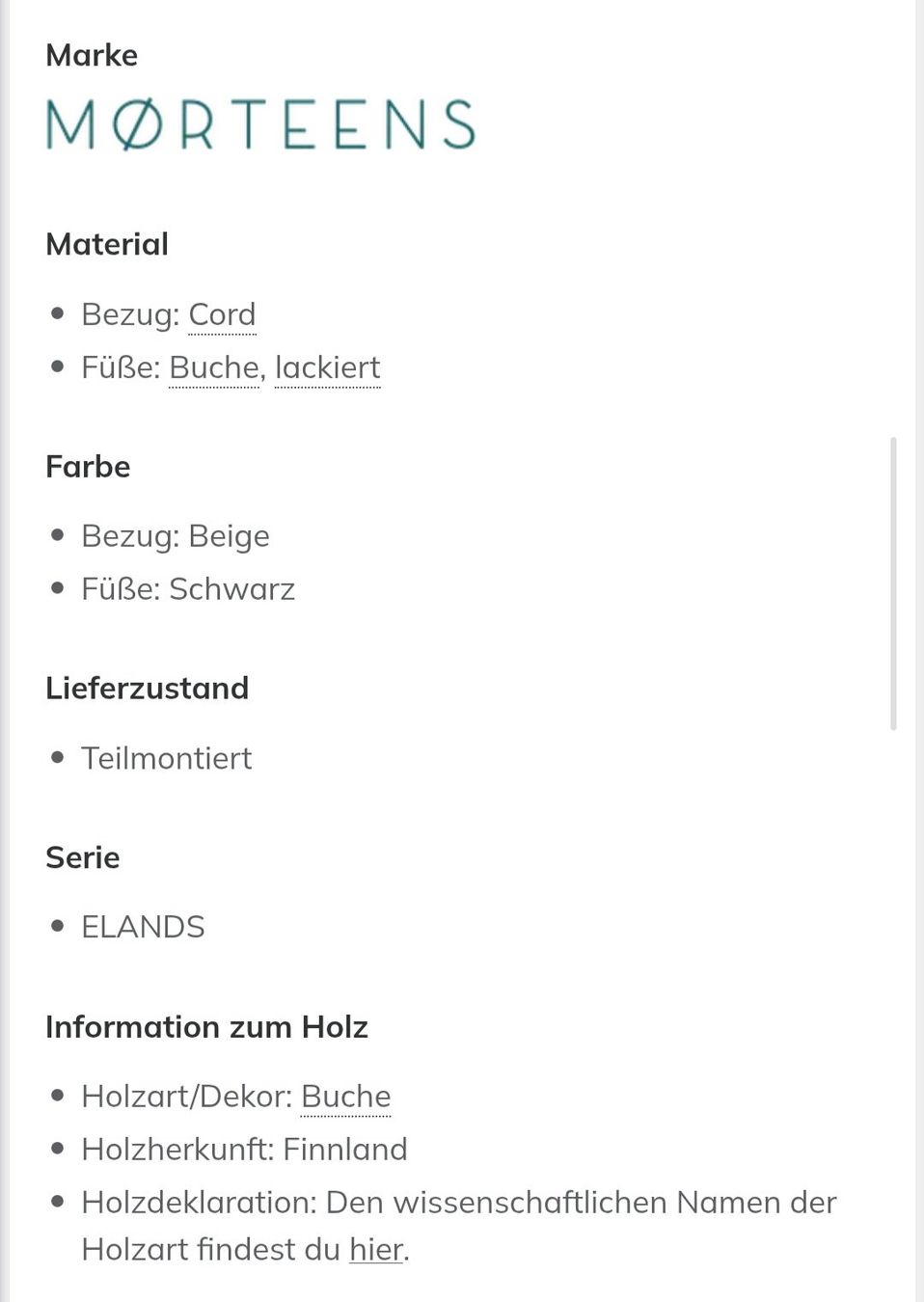Click the Material heading

click(x=107, y=244)
